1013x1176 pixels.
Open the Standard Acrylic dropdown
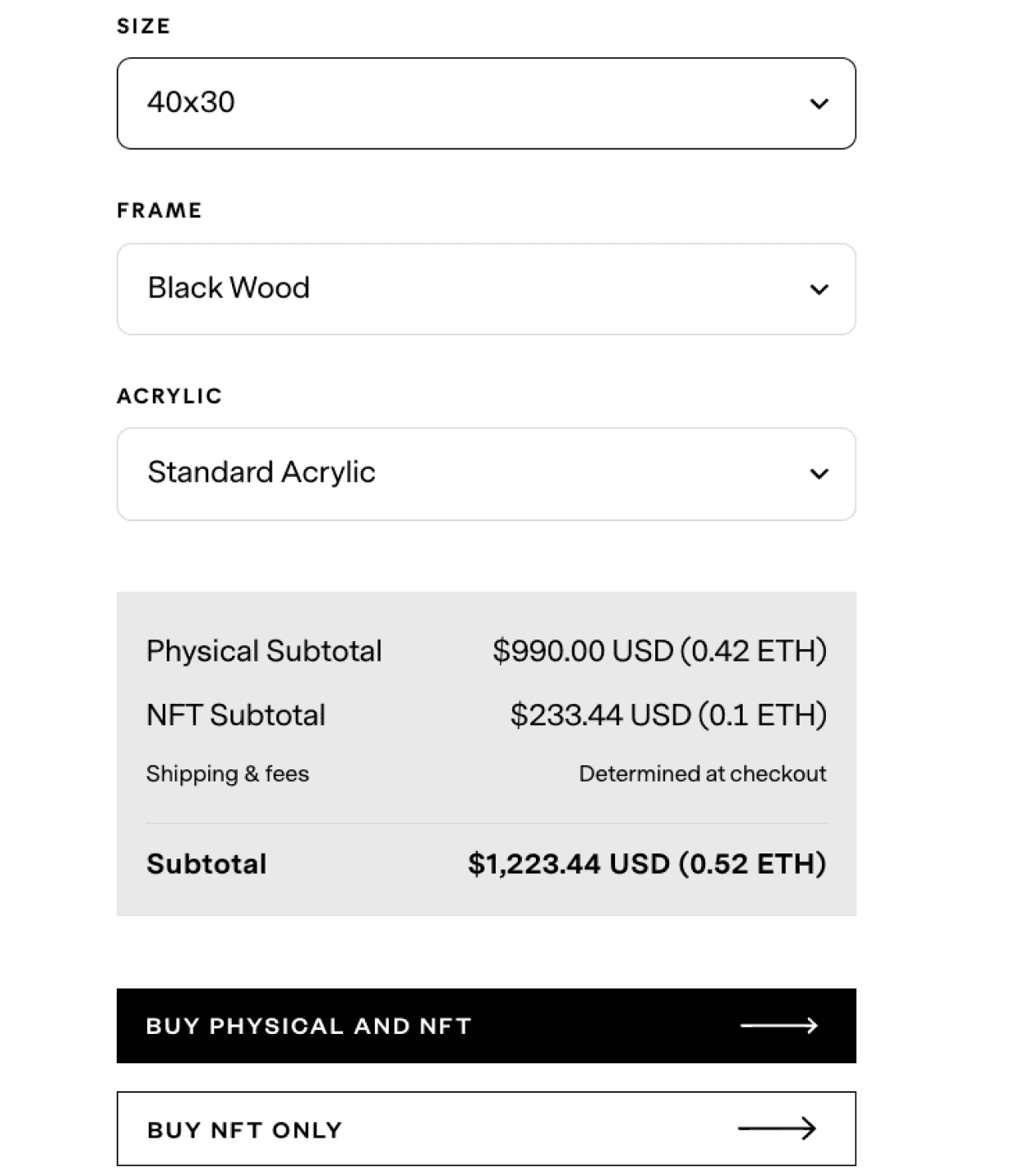(486, 474)
